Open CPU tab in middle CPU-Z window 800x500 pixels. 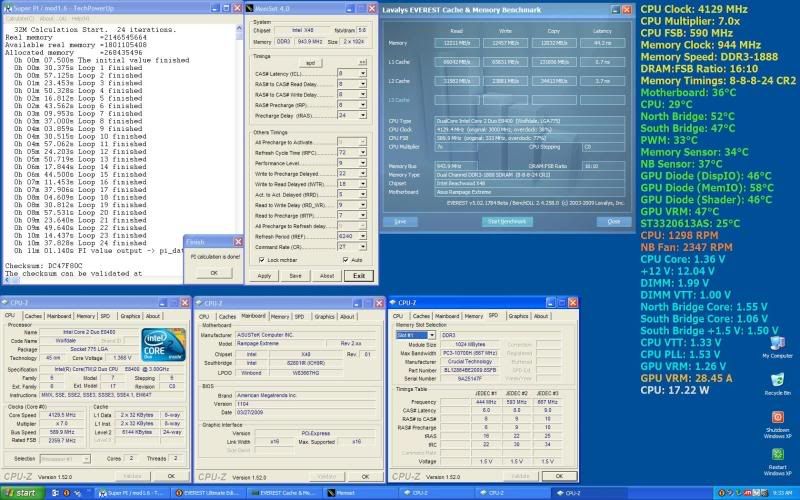(x=204, y=317)
